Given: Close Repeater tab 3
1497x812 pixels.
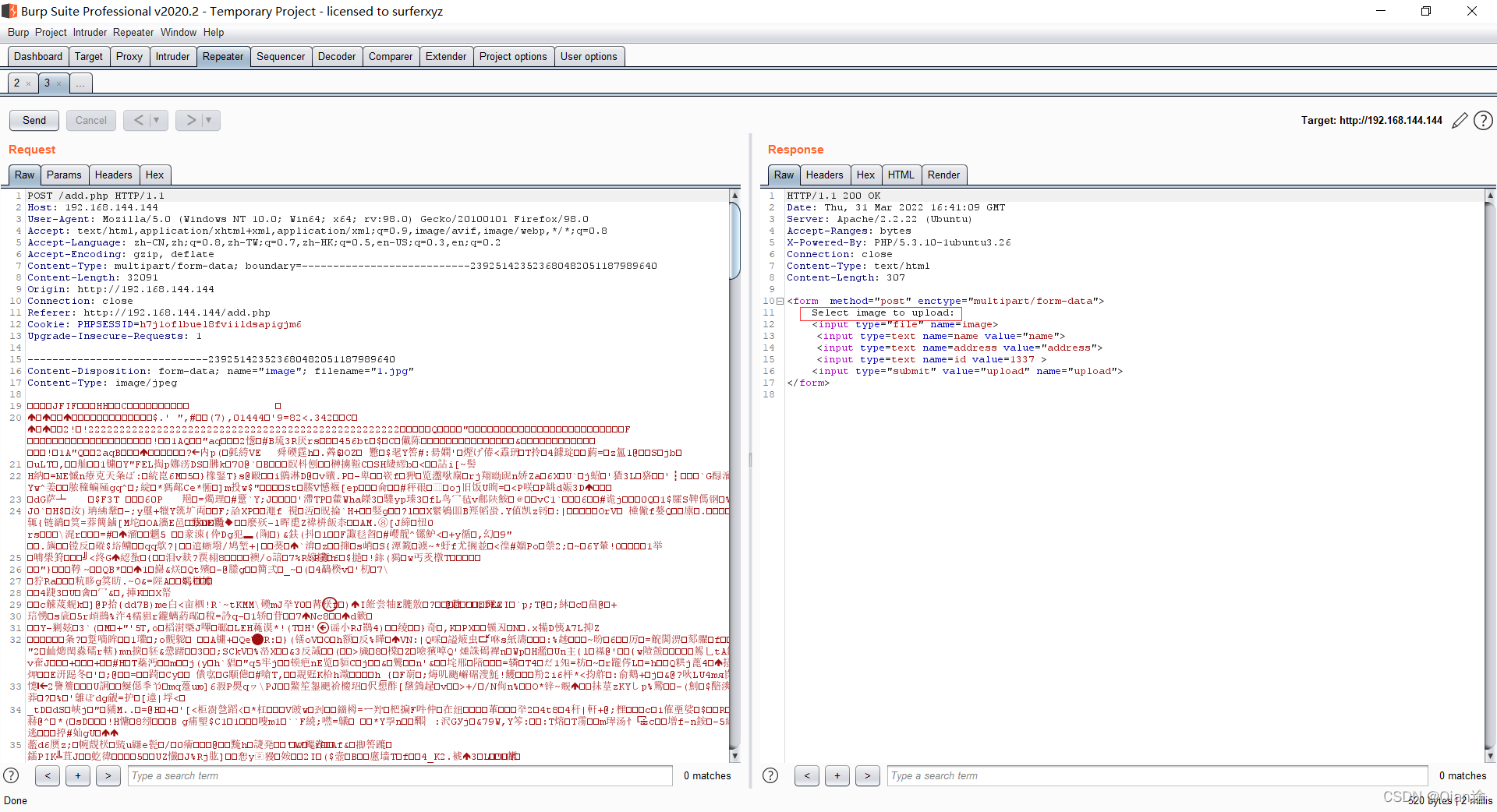Looking at the screenshot, I should click(58, 83).
